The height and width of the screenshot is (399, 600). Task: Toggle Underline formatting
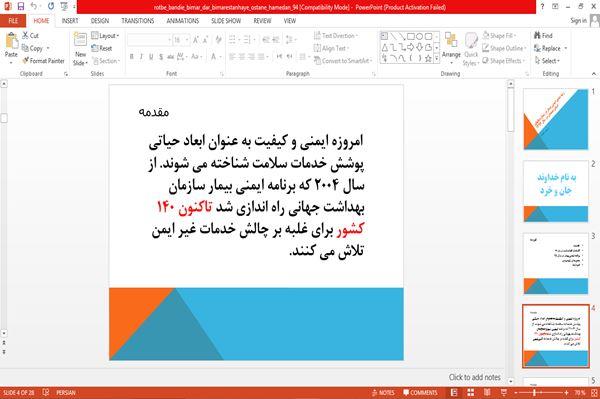click(x=151, y=57)
